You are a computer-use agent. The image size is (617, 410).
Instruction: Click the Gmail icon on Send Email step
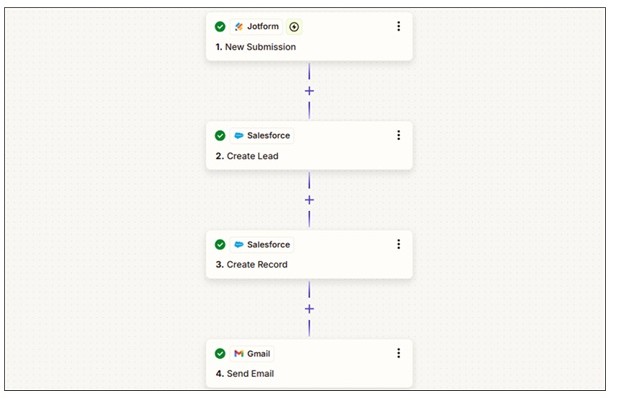click(x=239, y=354)
